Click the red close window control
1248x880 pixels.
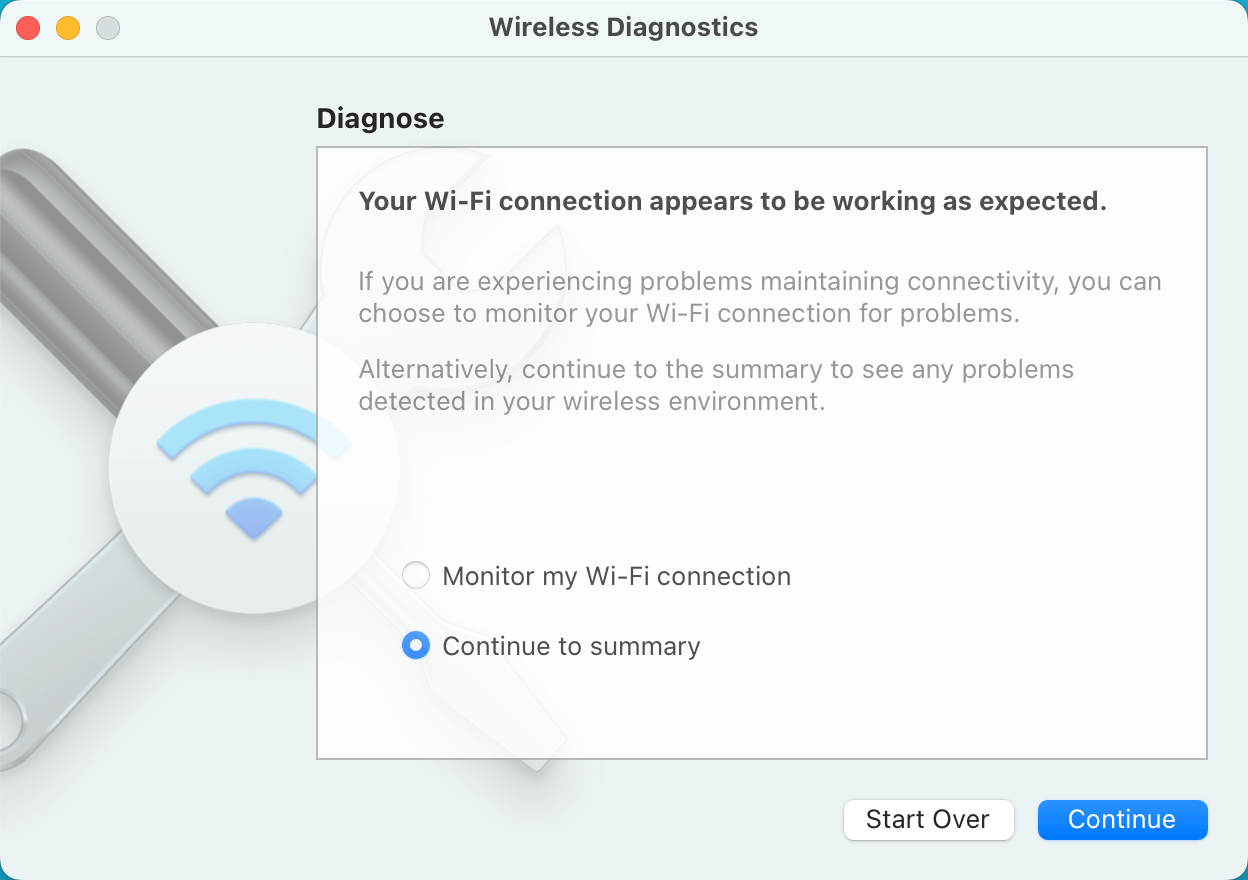coord(28,27)
